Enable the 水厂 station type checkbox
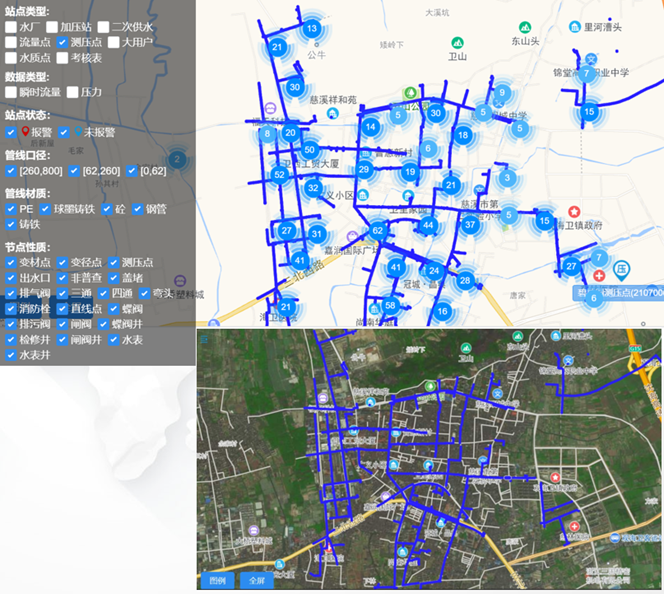664x594 pixels. [11, 27]
